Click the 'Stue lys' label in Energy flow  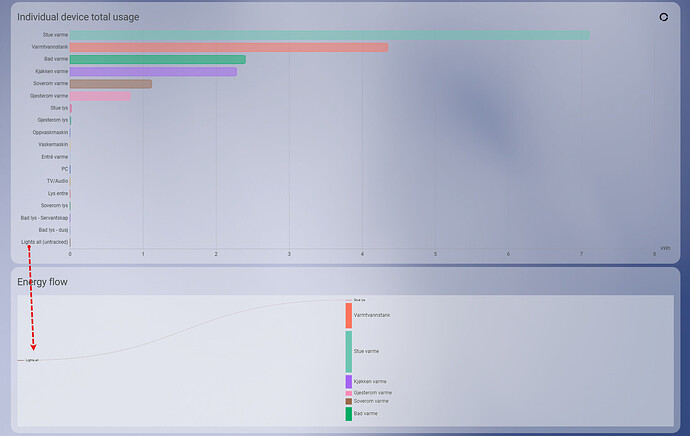(360, 300)
